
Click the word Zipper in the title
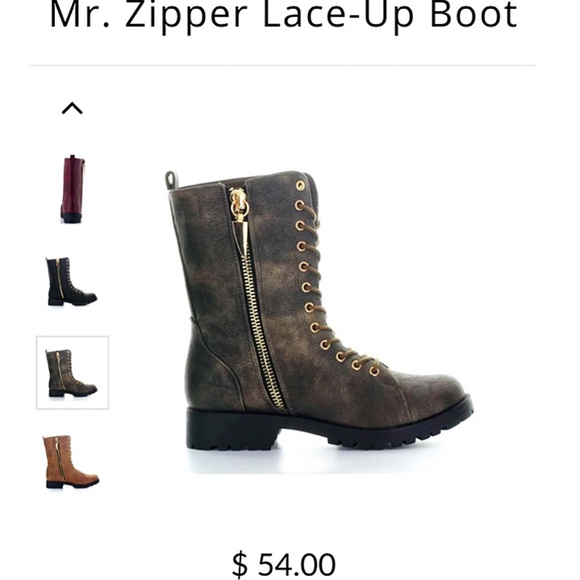coord(187,17)
